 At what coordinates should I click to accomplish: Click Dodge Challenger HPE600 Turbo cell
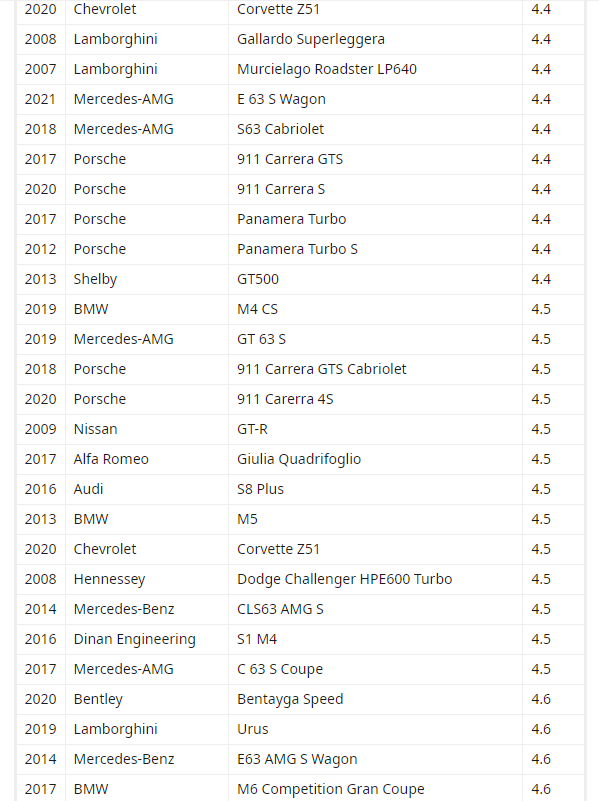(375, 579)
